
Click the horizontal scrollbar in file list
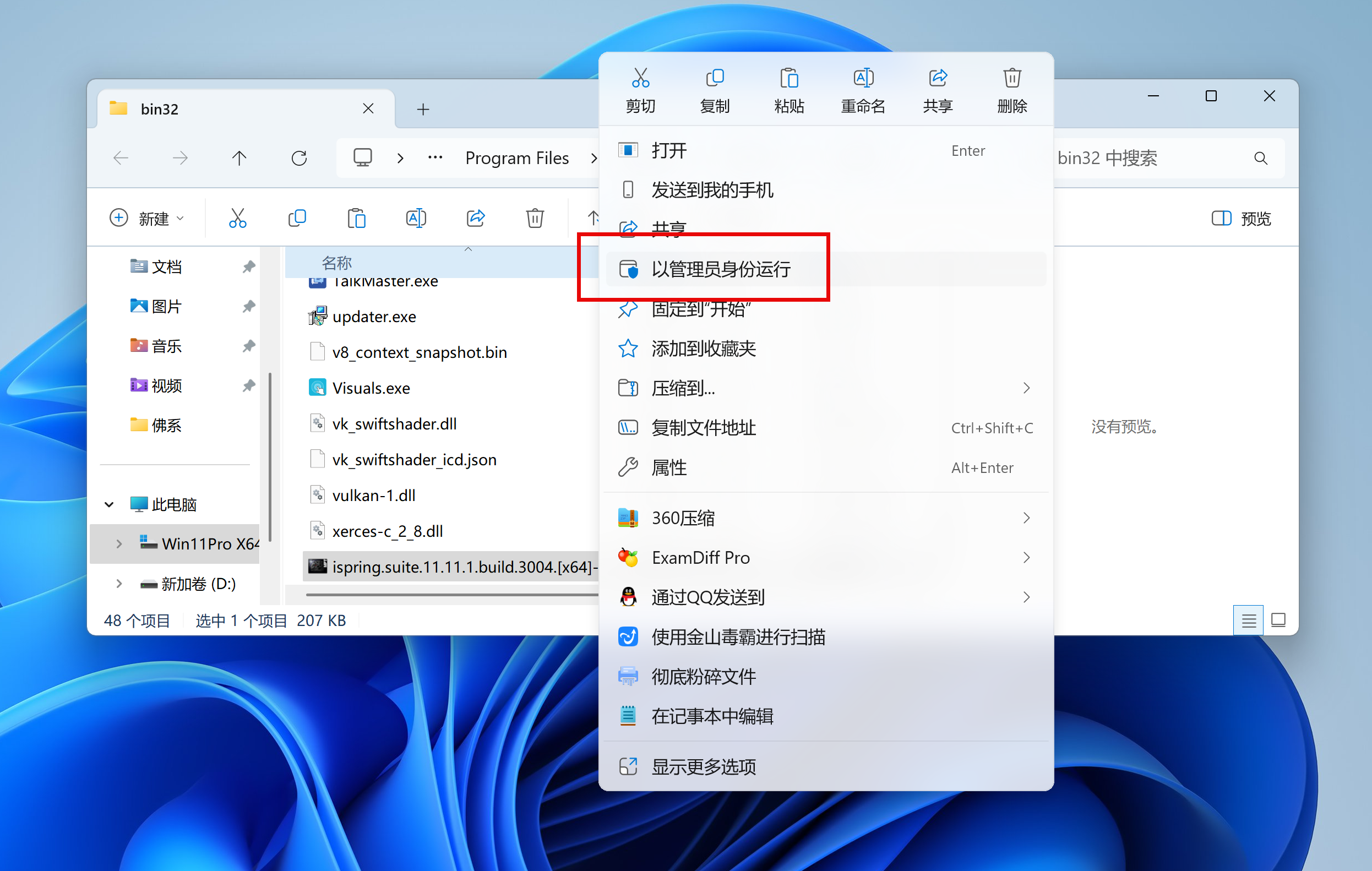(450, 595)
